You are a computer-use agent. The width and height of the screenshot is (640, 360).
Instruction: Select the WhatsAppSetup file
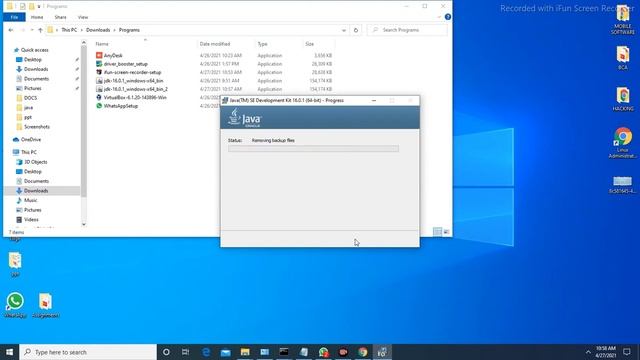point(117,106)
